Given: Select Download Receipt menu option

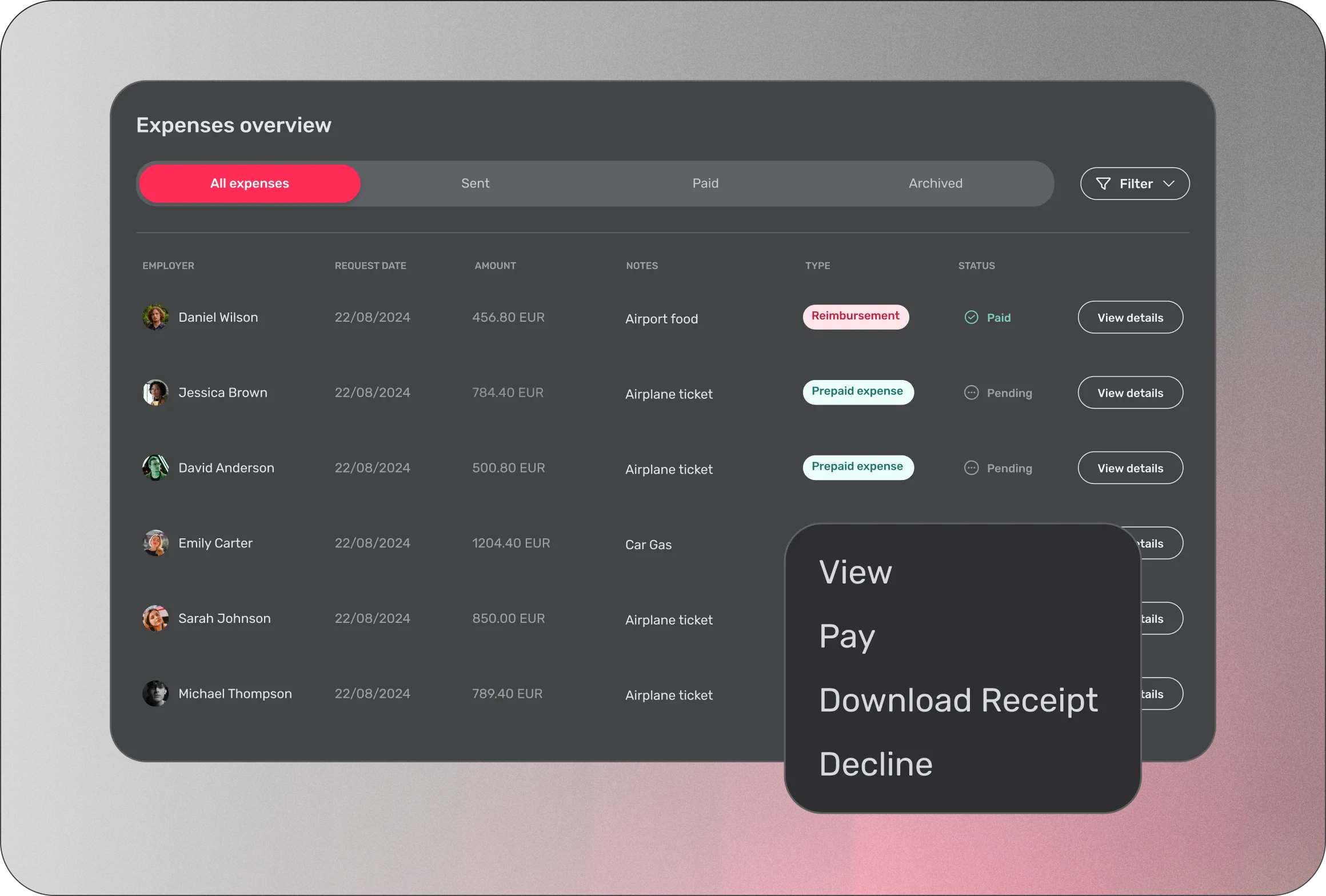Looking at the screenshot, I should (x=958, y=700).
